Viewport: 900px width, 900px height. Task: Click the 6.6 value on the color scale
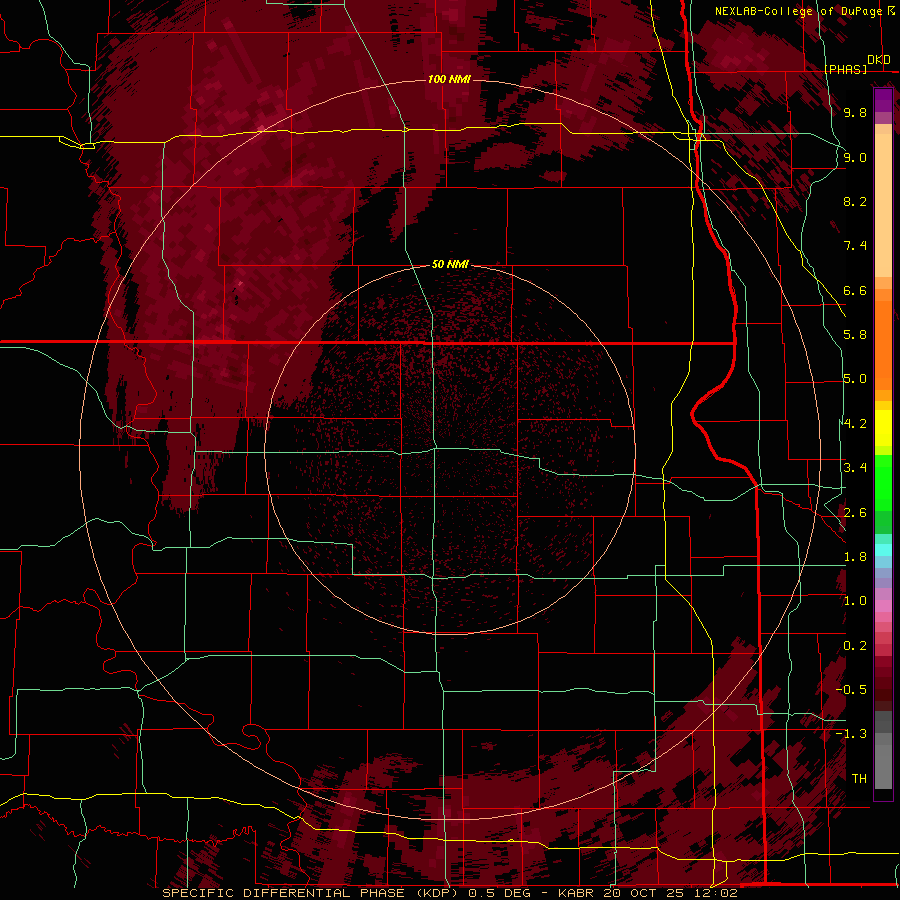(x=855, y=290)
